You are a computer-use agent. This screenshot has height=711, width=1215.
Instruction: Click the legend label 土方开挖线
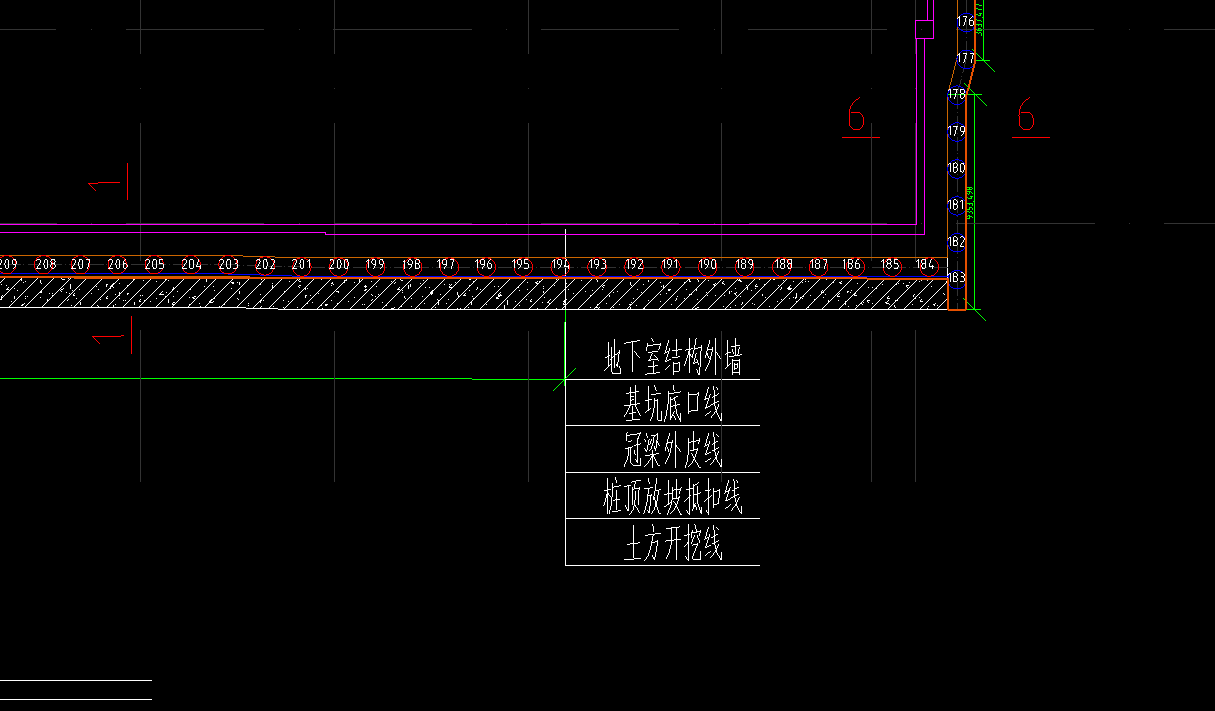(x=673, y=545)
